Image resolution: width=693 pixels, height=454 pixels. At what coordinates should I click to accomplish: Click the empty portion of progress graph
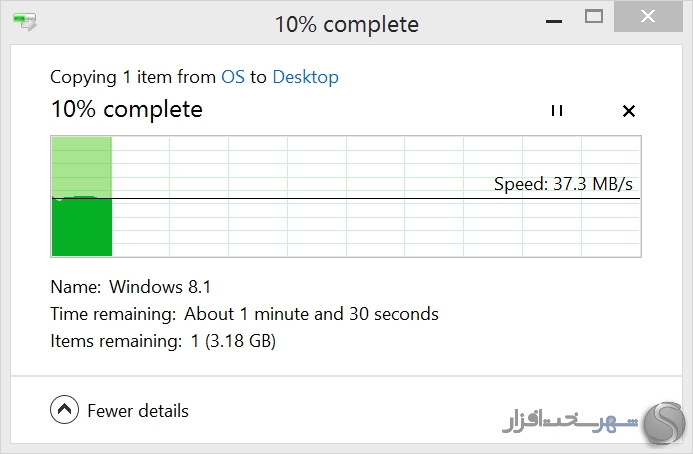click(x=376, y=197)
